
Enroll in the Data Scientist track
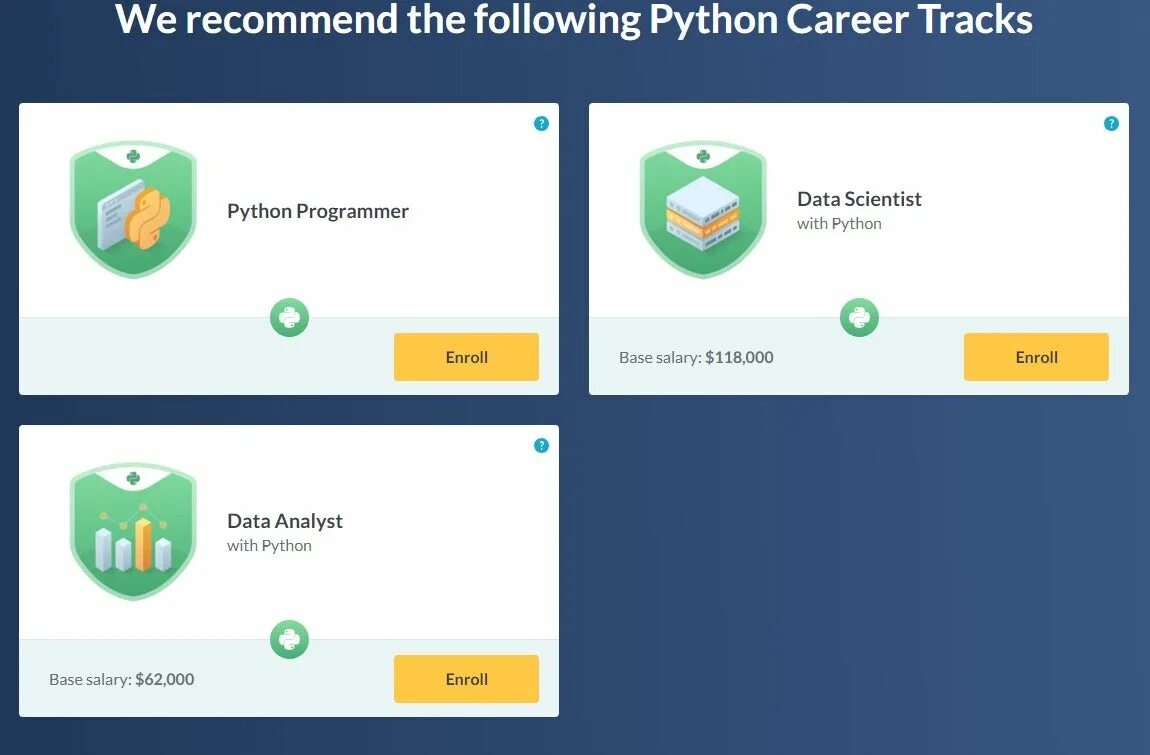coord(1036,357)
